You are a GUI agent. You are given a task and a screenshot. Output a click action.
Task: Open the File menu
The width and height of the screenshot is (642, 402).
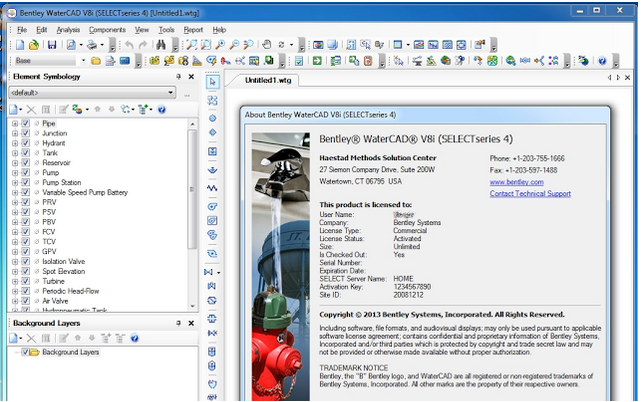click(x=22, y=30)
